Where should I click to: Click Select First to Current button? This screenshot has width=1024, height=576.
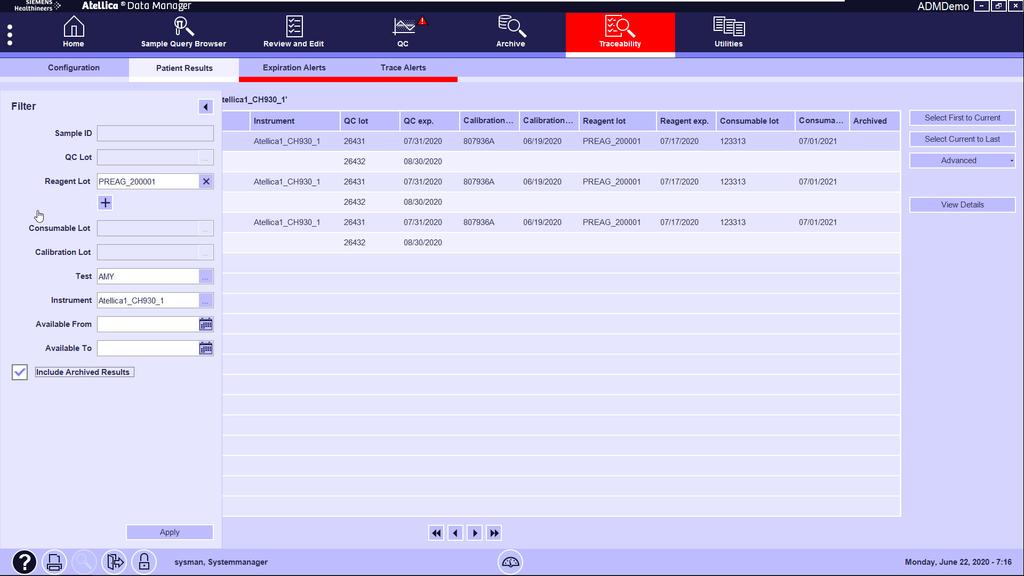point(962,118)
